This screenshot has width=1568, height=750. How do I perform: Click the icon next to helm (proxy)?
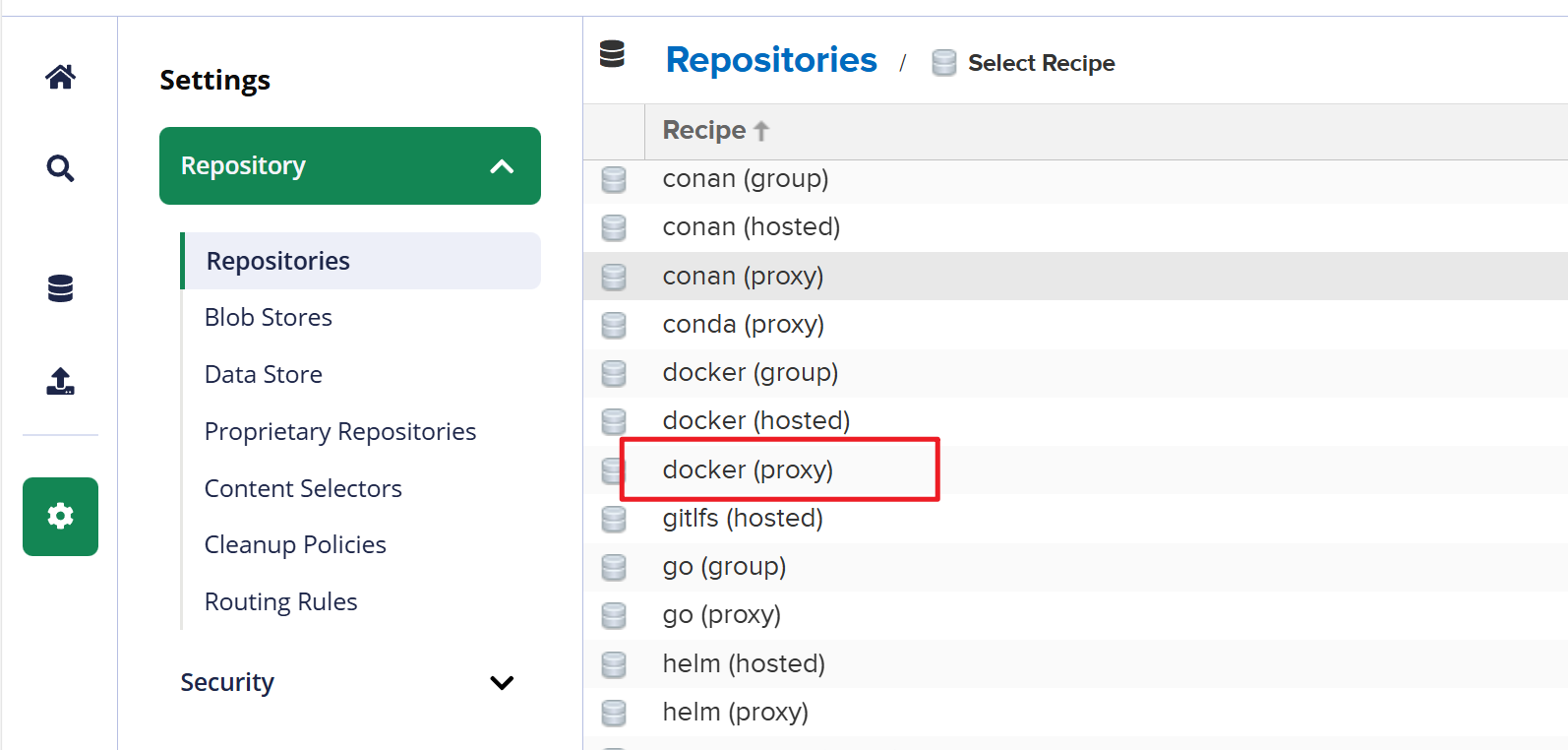[x=614, y=713]
